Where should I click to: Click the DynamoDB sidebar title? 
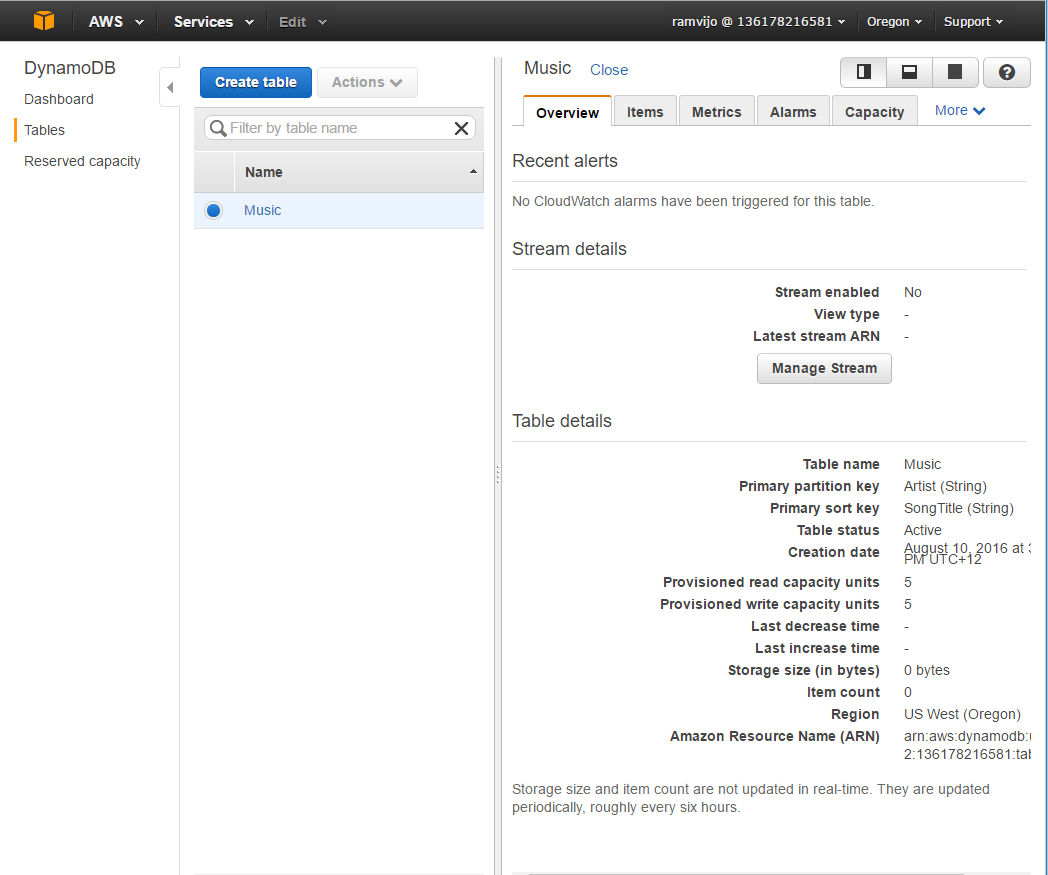(x=70, y=68)
